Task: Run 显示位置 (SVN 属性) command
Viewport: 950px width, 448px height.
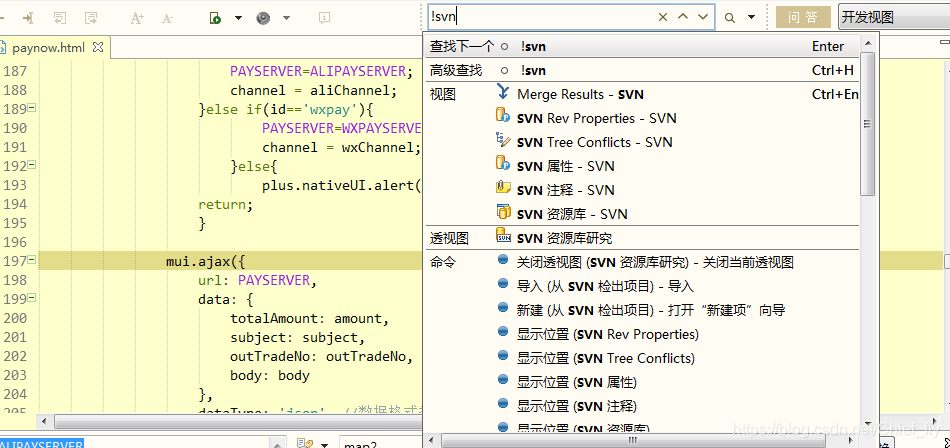Action: click(x=577, y=383)
